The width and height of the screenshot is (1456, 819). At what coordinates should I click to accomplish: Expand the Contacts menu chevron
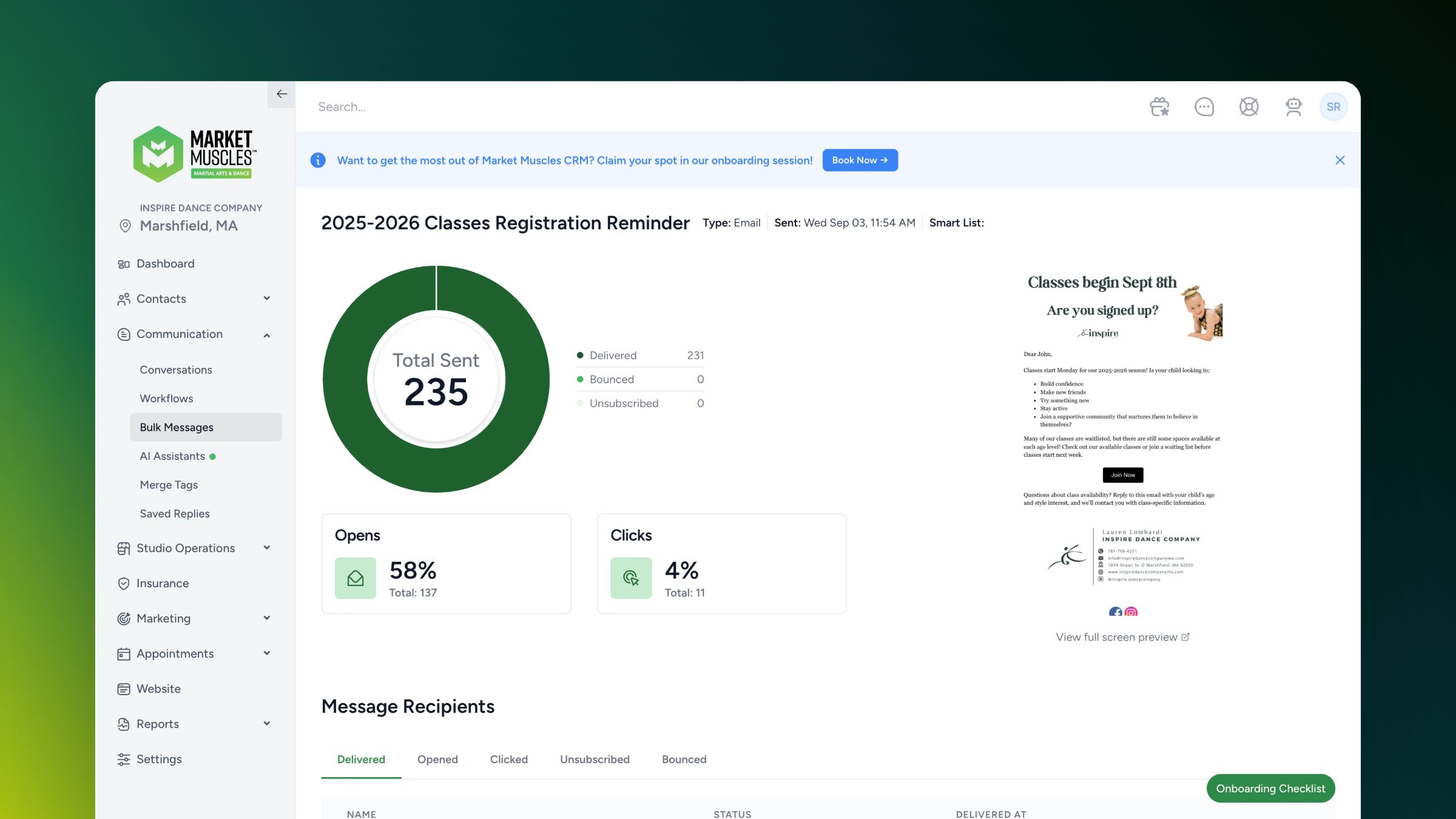click(267, 298)
